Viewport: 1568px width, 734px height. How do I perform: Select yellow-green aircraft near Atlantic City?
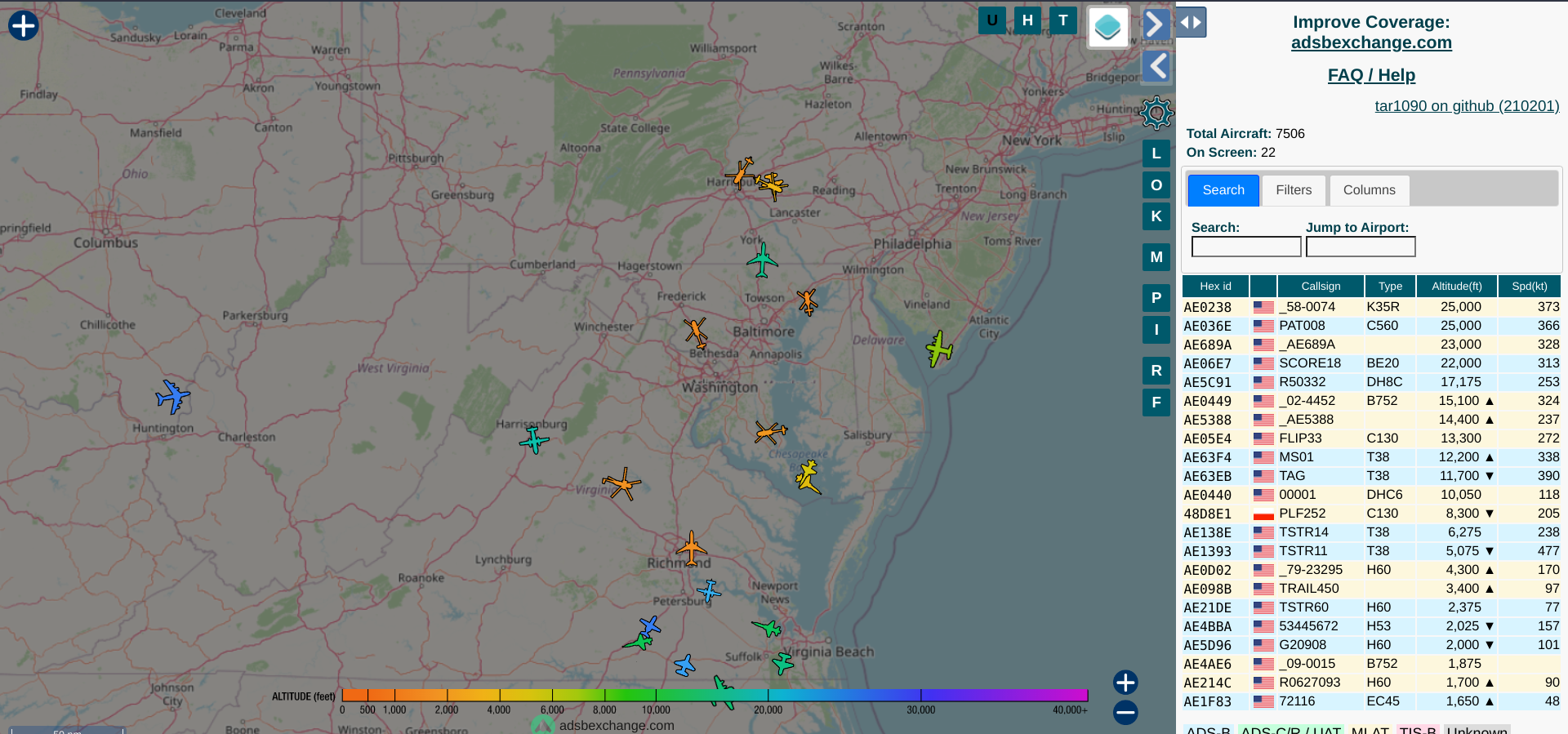939,349
